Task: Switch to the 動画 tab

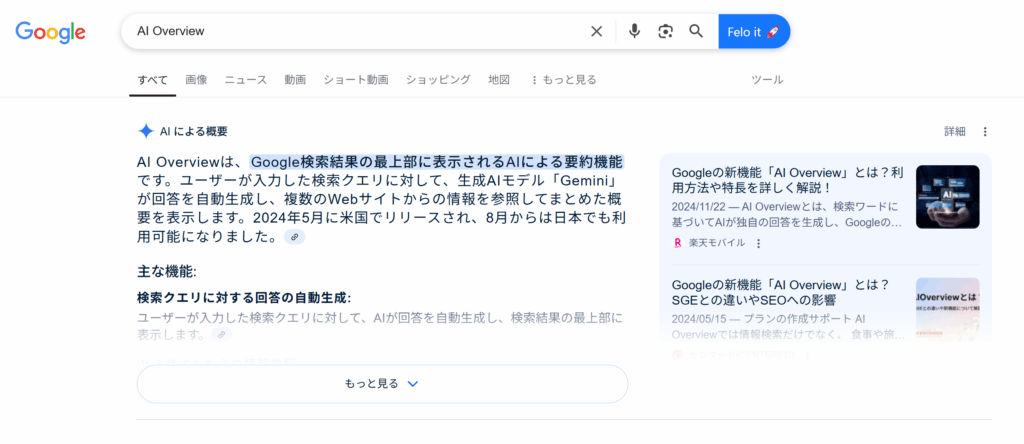Action: point(295,80)
